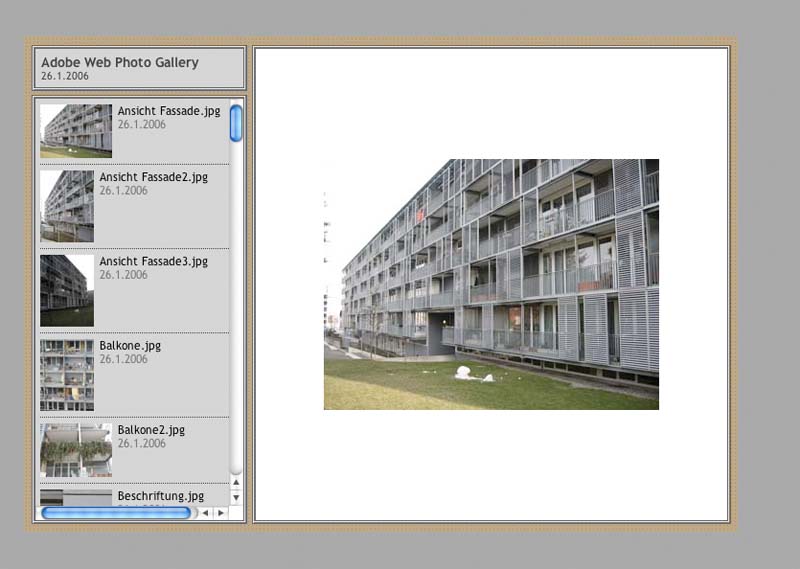Click the 'Adobe Web Photo Gallery' title
Viewport: 800px width, 569px height.
tap(120, 62)
